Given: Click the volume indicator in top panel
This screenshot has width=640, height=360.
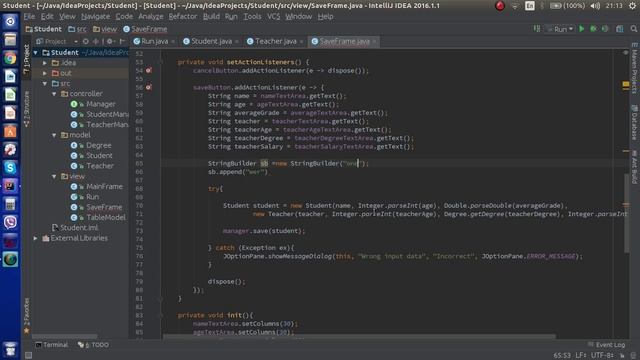Looking at the screenshot, I should pyautogui.click(x=595, y=6).
